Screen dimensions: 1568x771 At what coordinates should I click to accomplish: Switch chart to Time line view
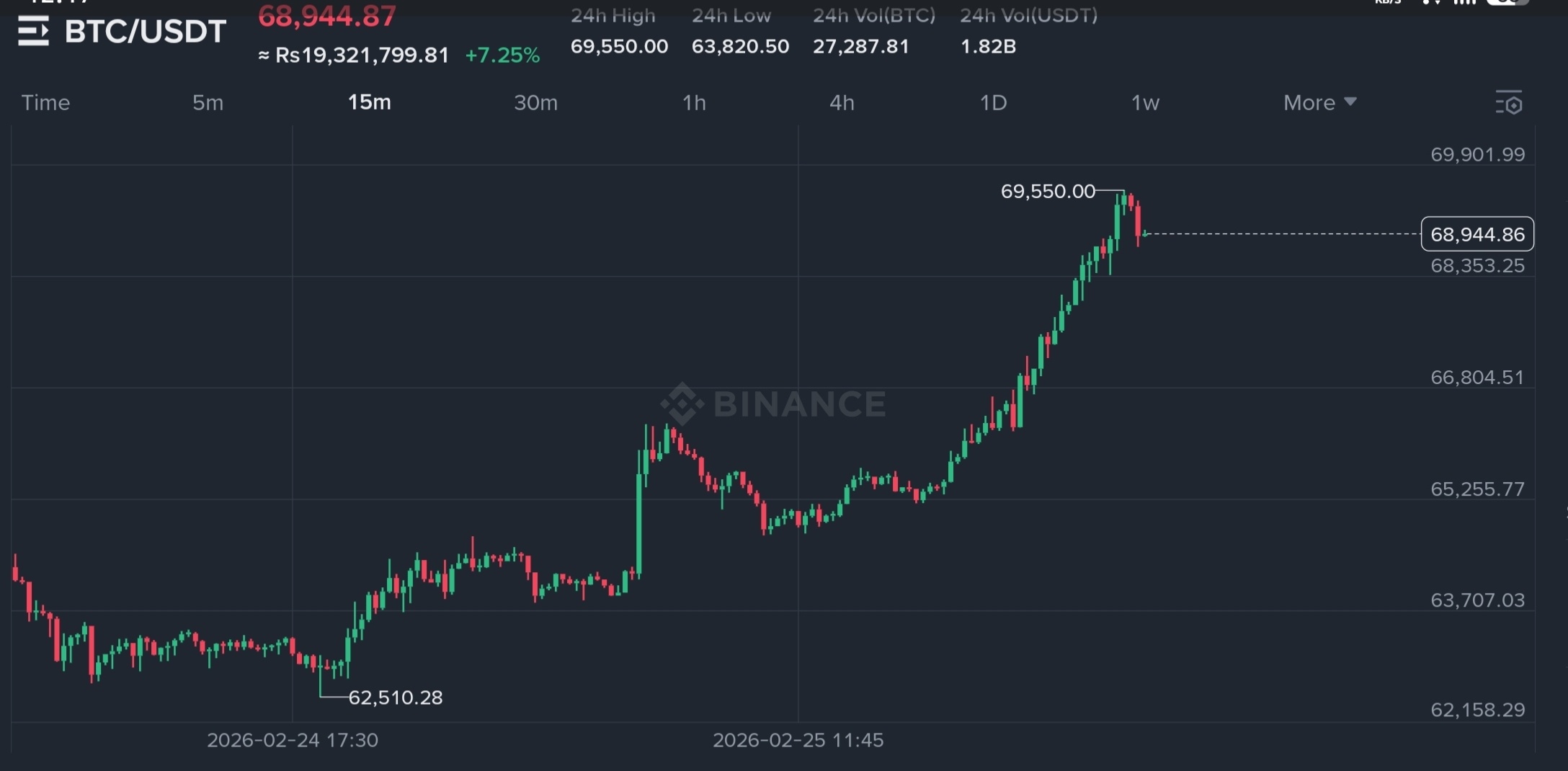(x=45, y=102)
